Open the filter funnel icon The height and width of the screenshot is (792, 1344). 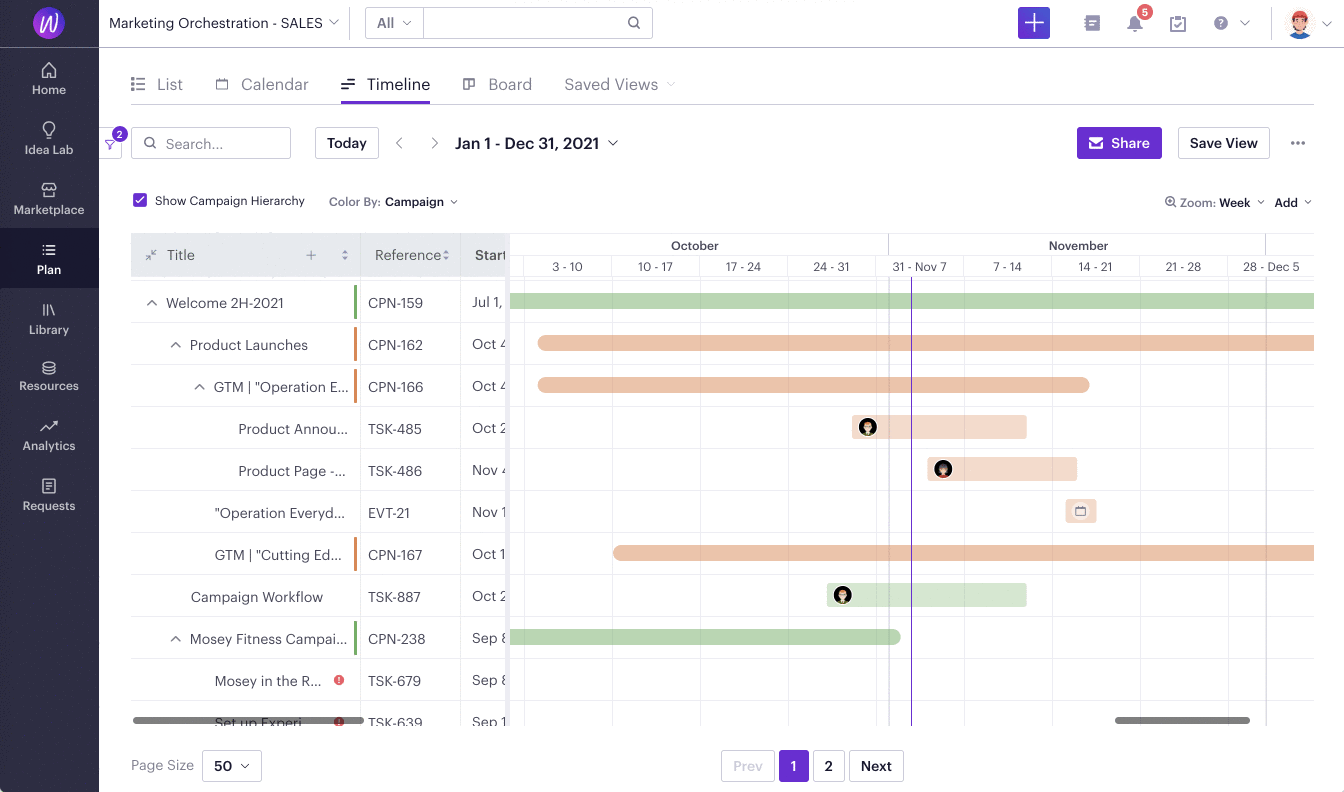point(110,144)
